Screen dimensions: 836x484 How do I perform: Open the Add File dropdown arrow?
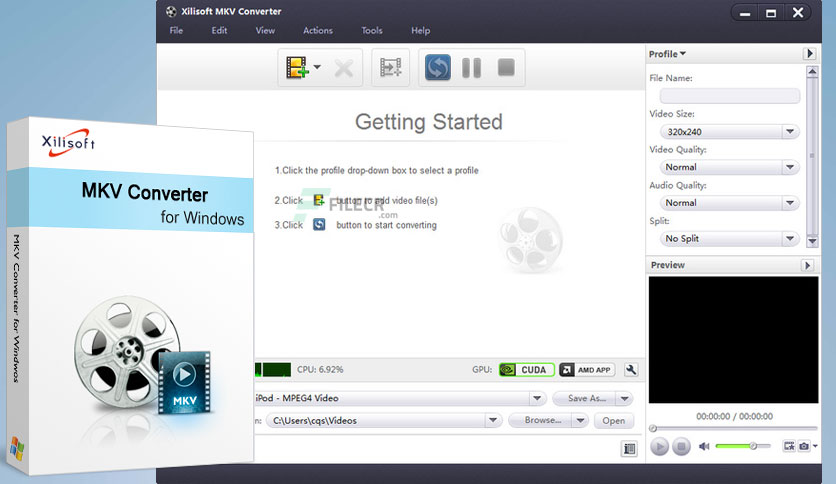[317, 67]
